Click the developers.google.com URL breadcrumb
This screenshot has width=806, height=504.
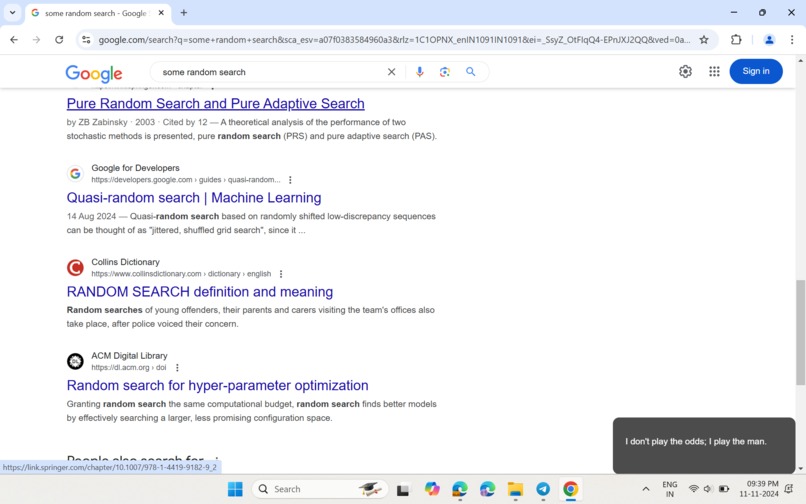186,180
